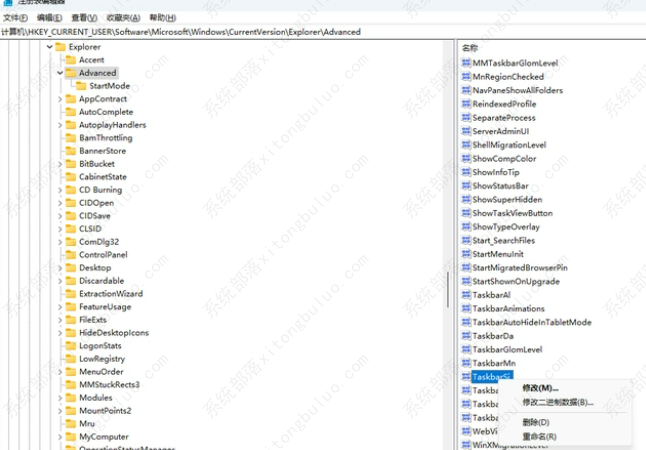
Task: Expand the CD Burning tree node
Action: point(60,190)
